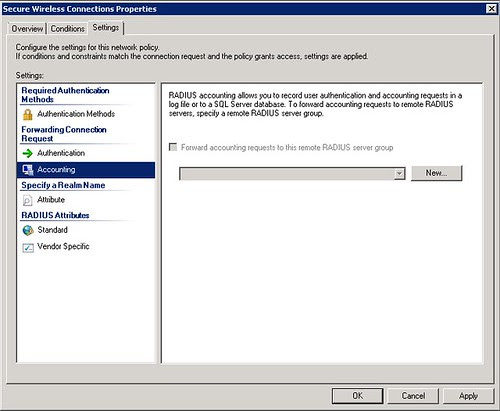Switch to the Overview tab

click(27, 29)
